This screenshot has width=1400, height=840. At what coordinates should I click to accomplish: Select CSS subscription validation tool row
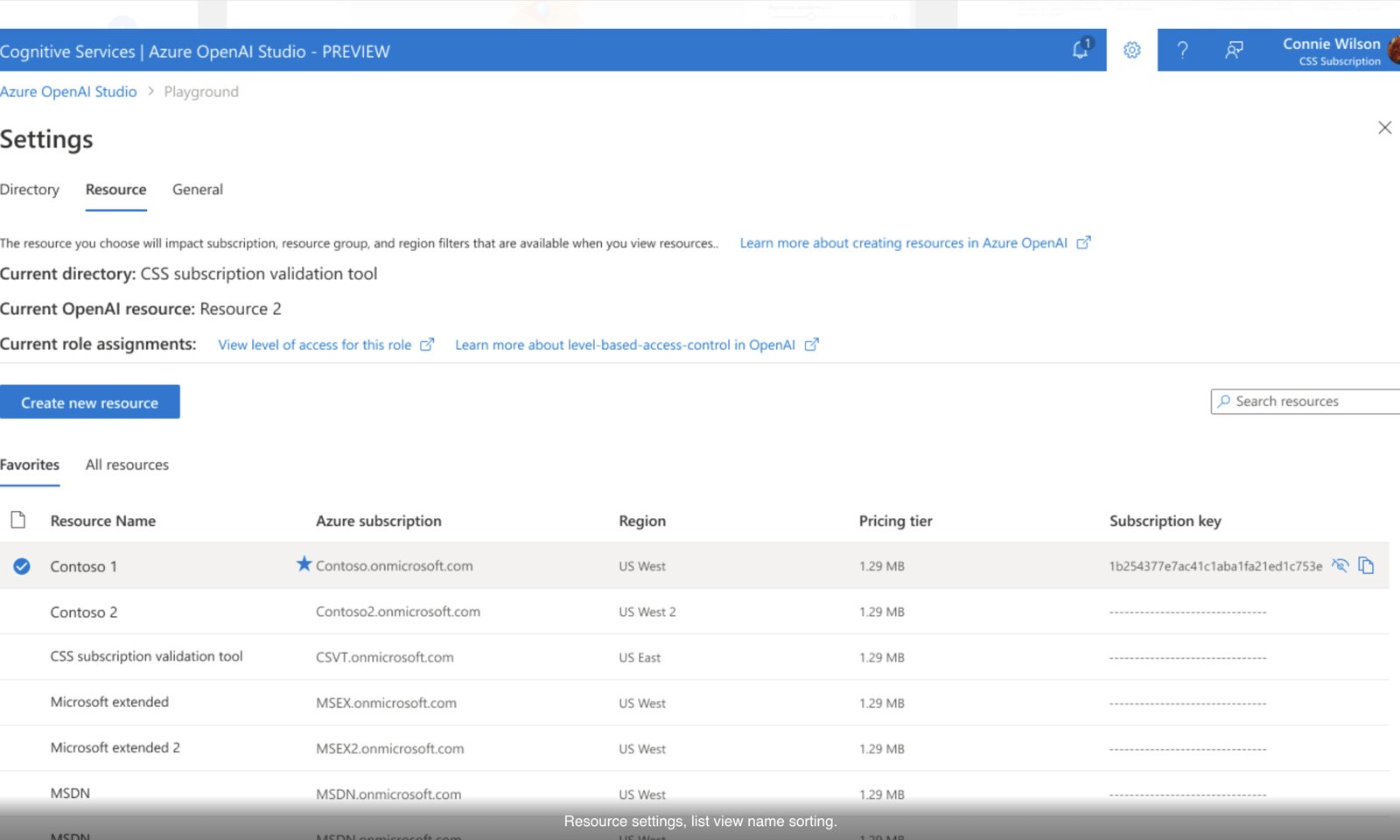tap(695, 657)
